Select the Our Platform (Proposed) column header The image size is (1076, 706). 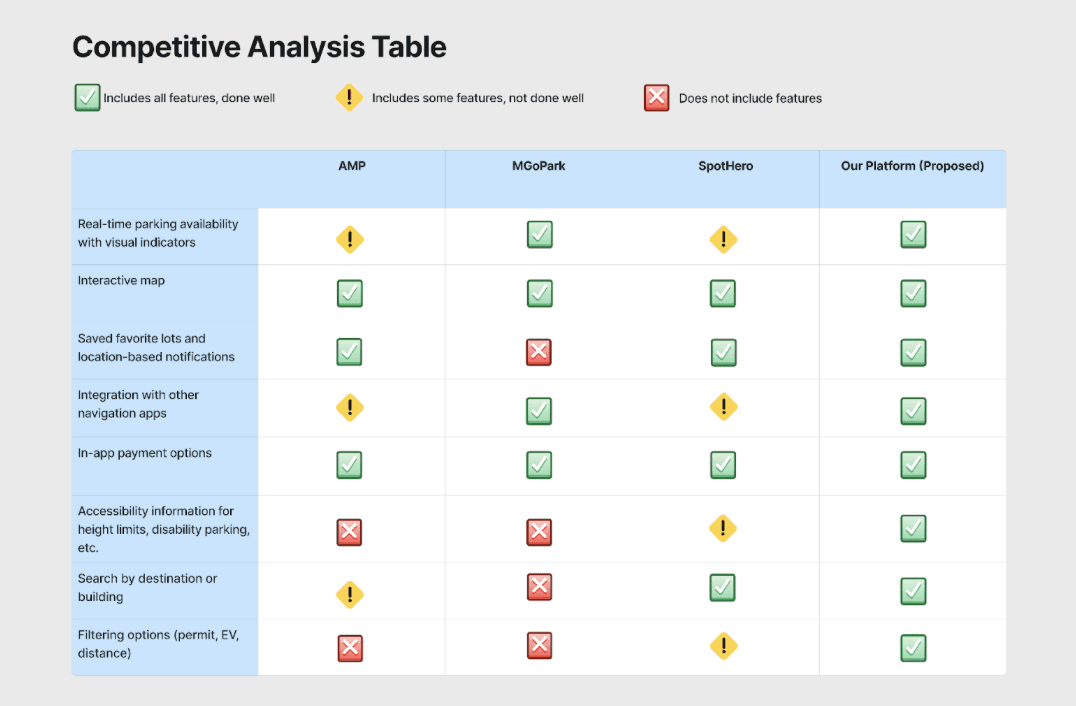click(x=913, y=166)
